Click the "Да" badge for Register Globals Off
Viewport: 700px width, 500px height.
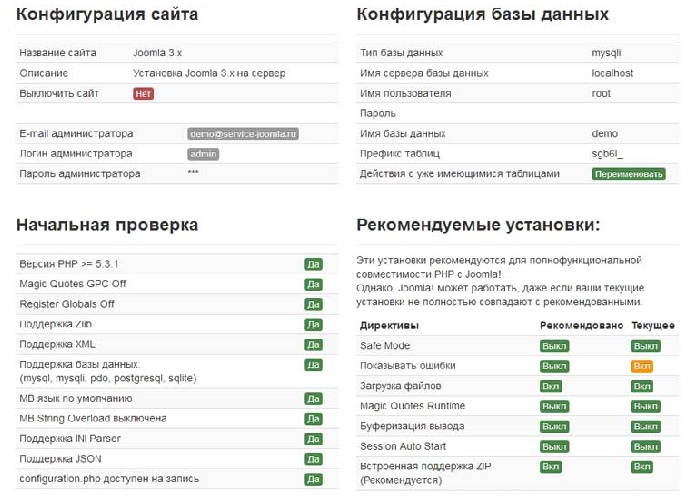(313, 304)
